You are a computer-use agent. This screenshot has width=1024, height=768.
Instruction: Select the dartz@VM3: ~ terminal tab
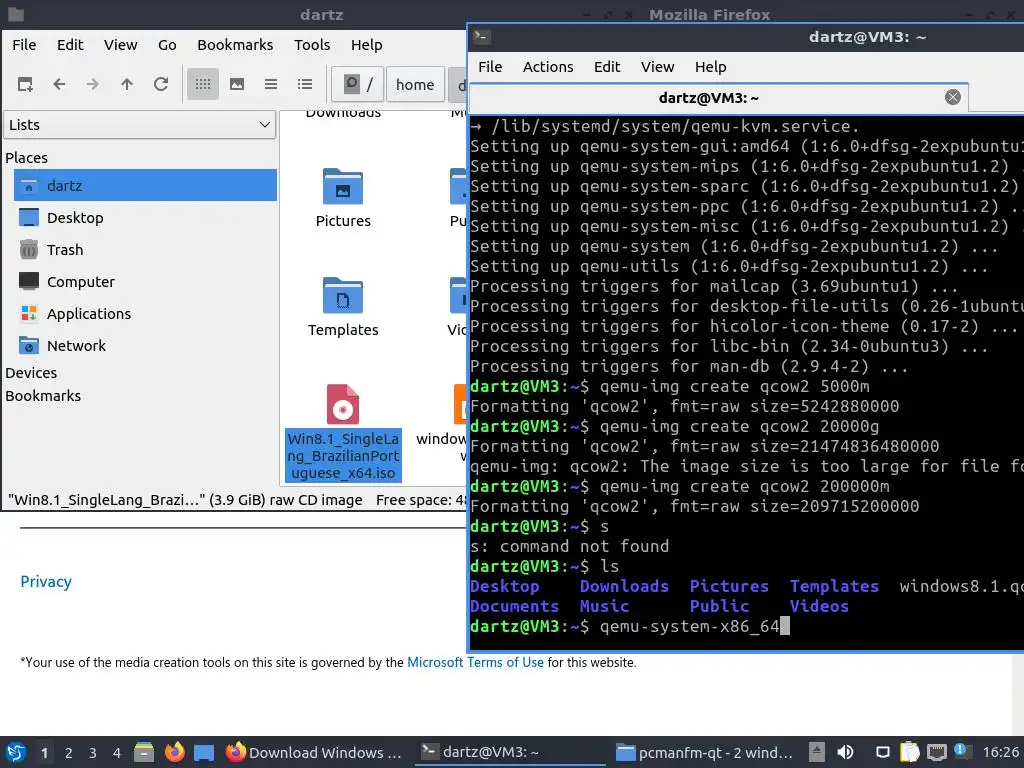click(x=718, y=98)
